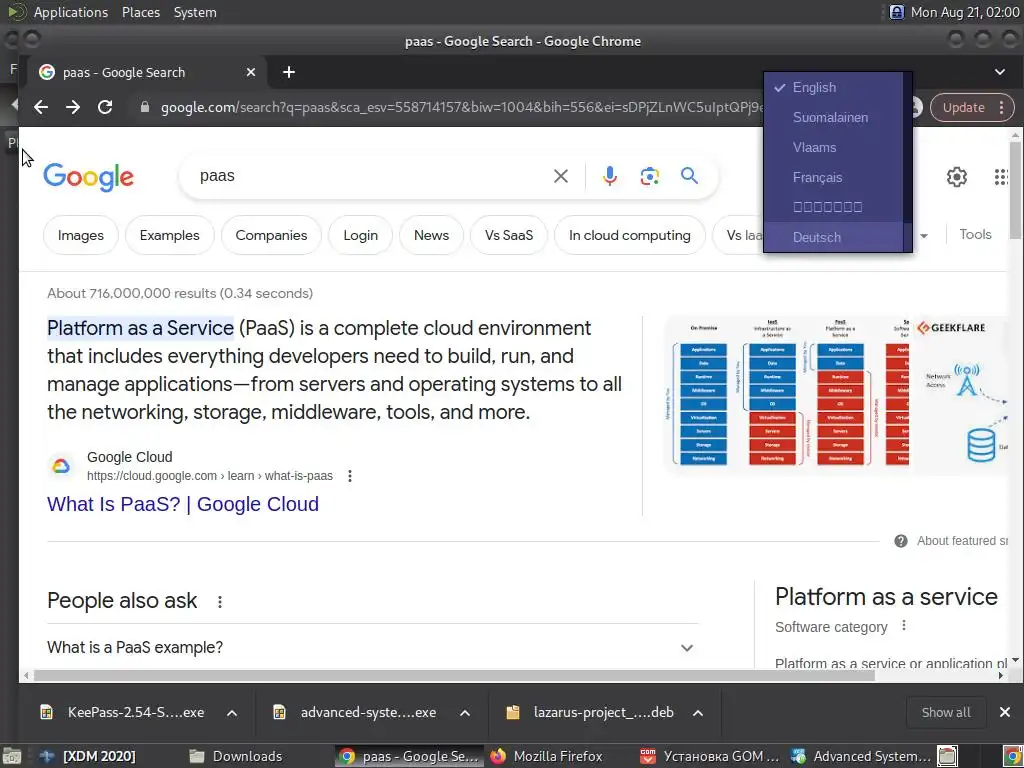Image resolution: width=1024 pixels, height=768 pixels.
Task: Select Deutsch language option
Action: pos(834,237)
